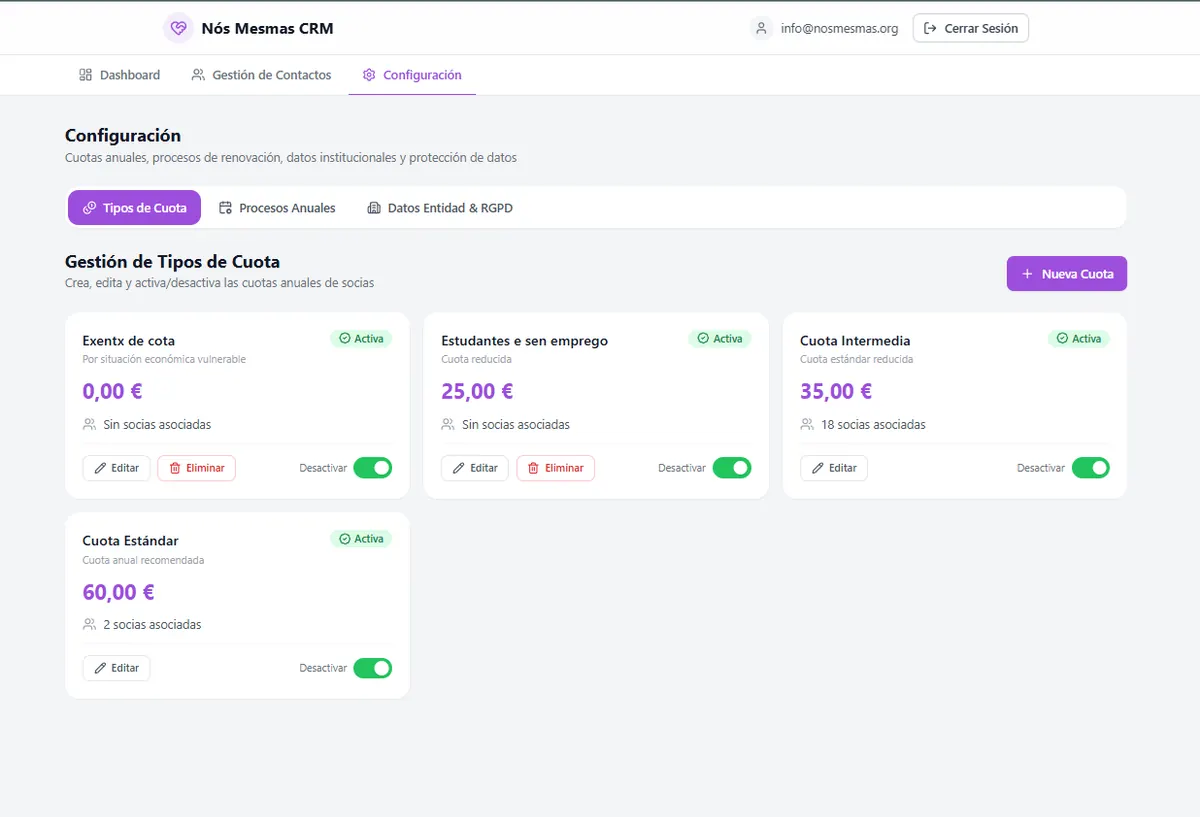This screenshot has width=1200, height=817.
Task: Click the info@nosmesmas.org account email
Action: click(x=839, y=29)
